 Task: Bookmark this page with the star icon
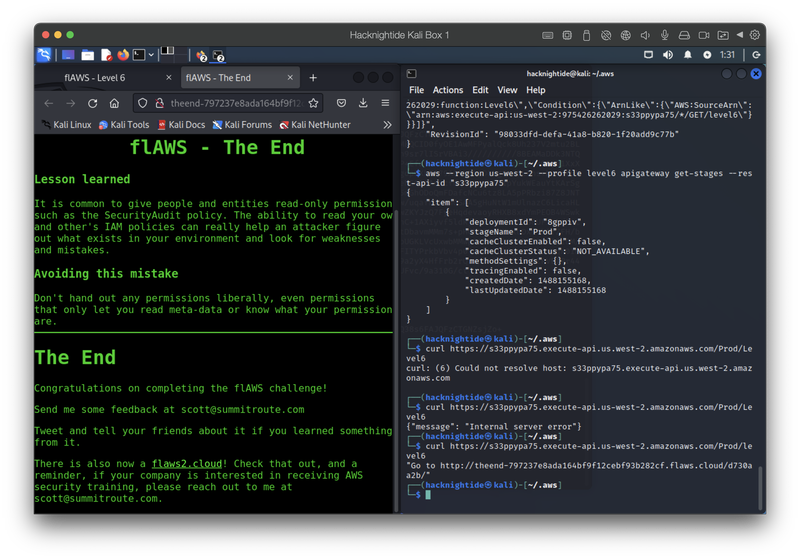click(313, 103)
